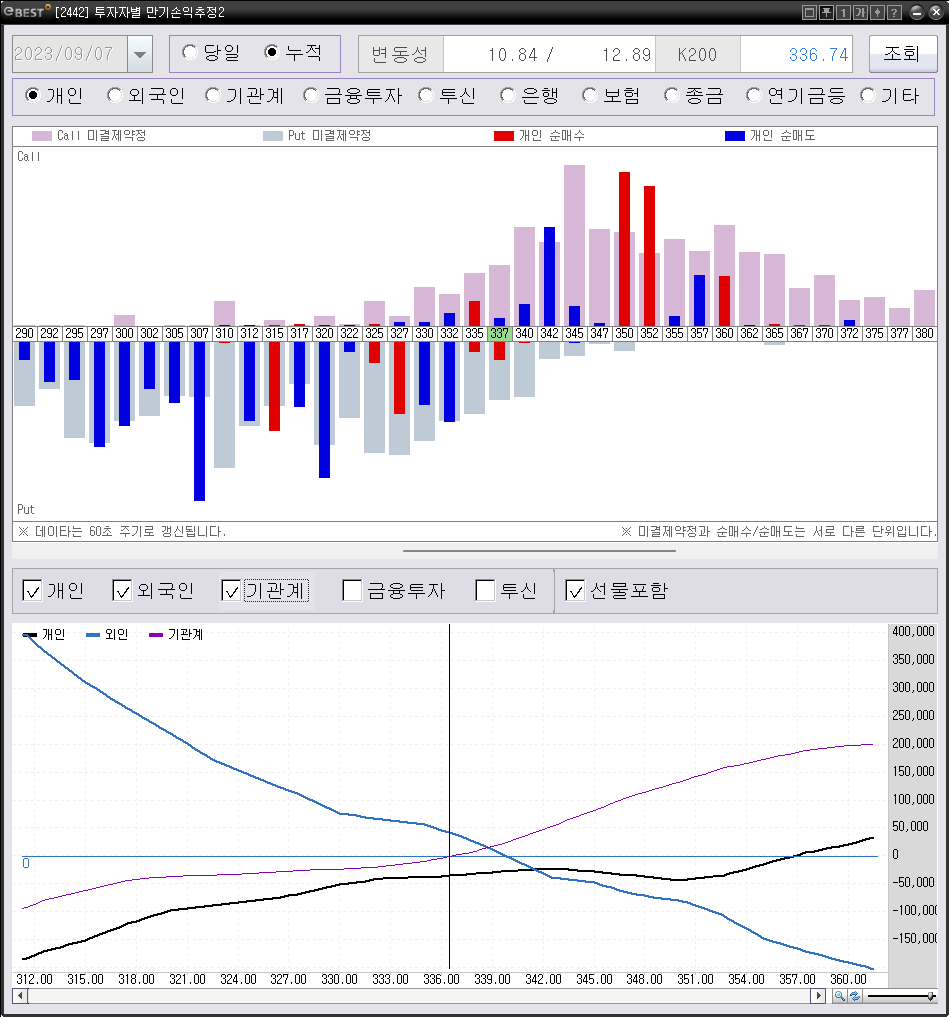Image resolution: width=949 pixels, height=1017 pixels.
Task: Click the '가' font icon in title bar
Action: 860,12
